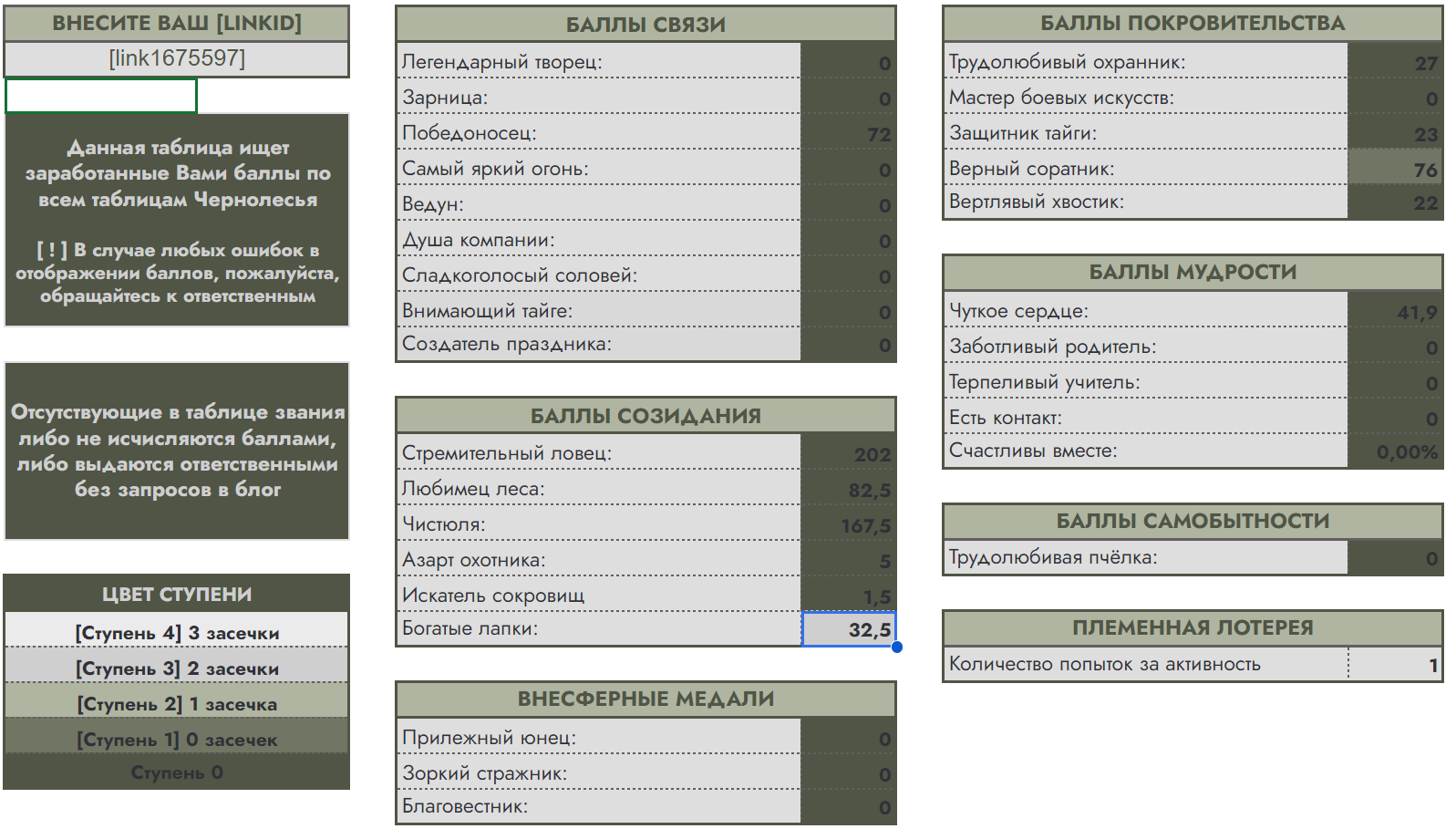Click the Верный соратник value 76
This screenshot has width=1456, height=829.
pyautogui.click(x=1395, y=170)
